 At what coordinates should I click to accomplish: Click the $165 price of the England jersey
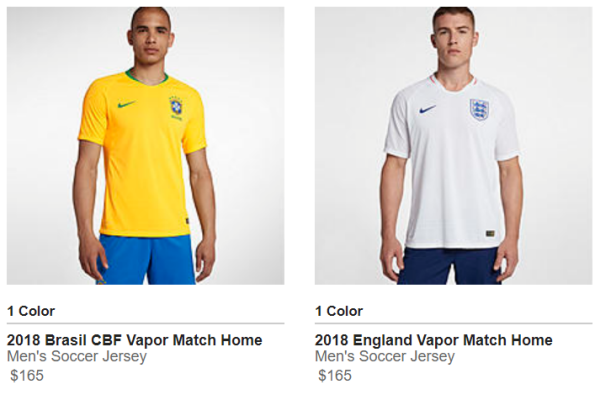335,375
